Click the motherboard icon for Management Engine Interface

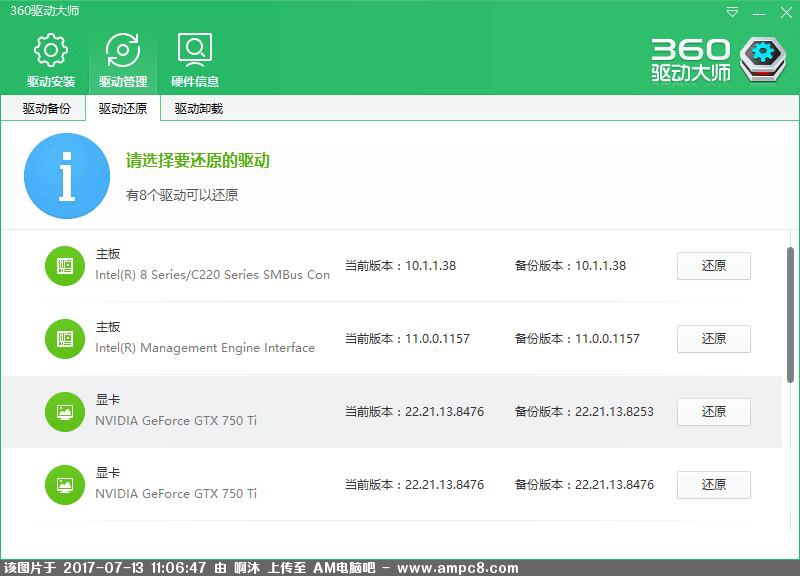click(65, 339)
